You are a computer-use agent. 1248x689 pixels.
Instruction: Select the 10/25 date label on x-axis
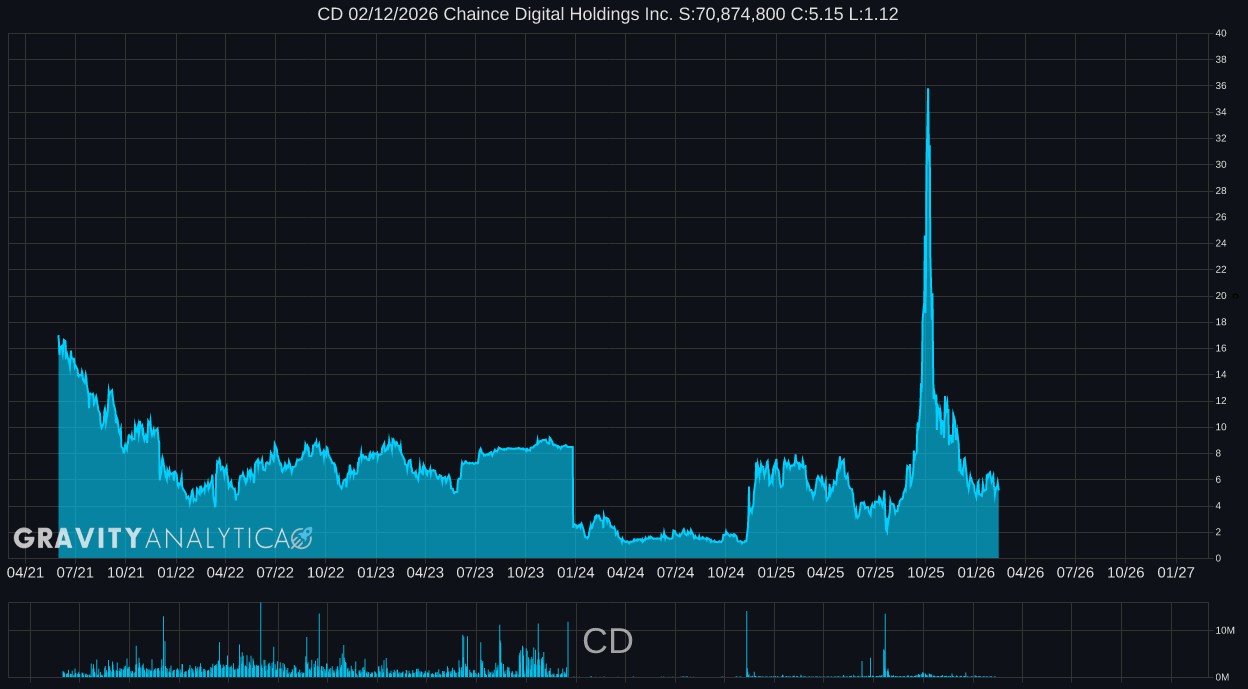925,573
